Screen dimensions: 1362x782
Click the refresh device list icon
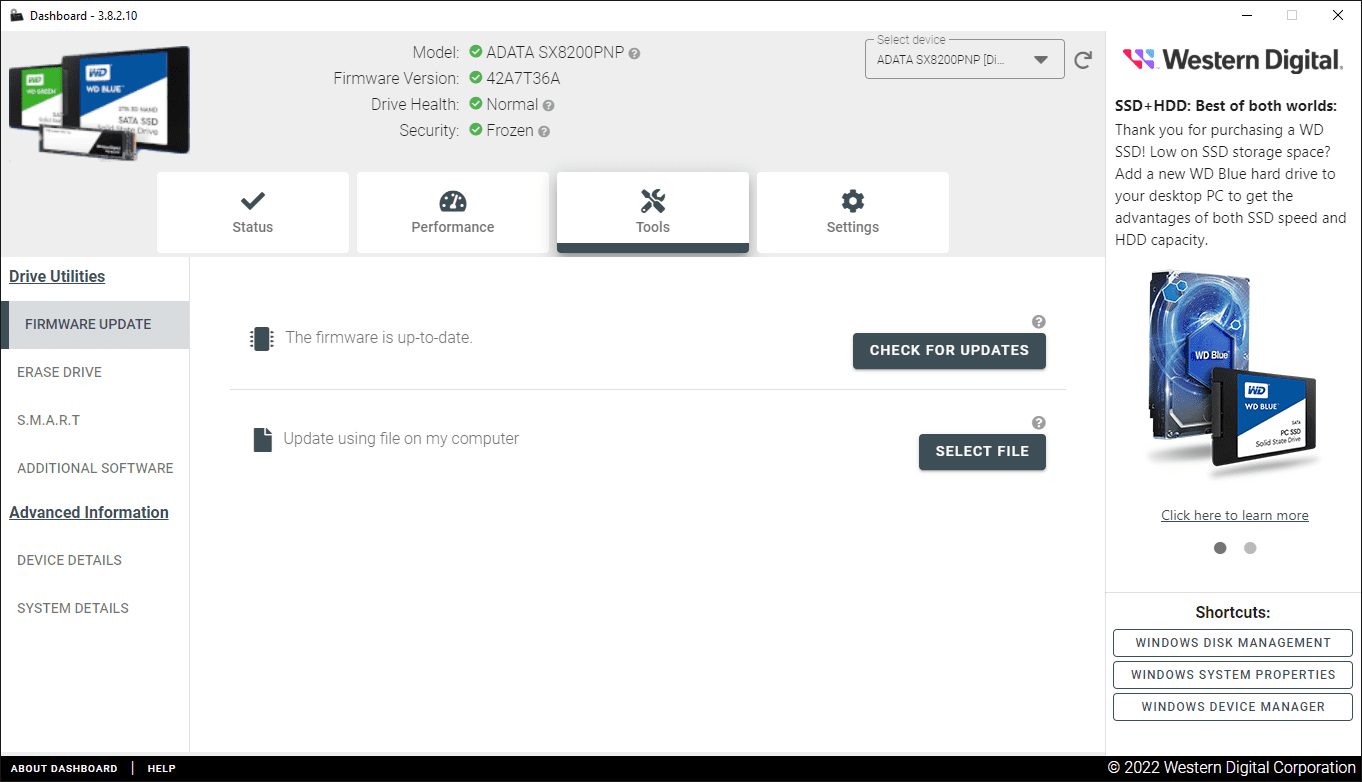click(1083, 60)
